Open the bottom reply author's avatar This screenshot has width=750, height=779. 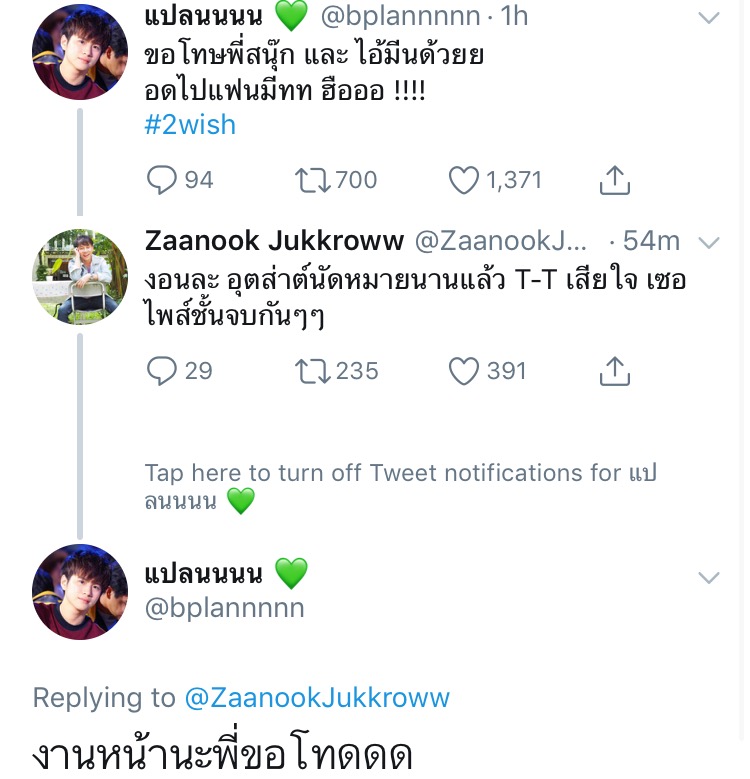80,592
